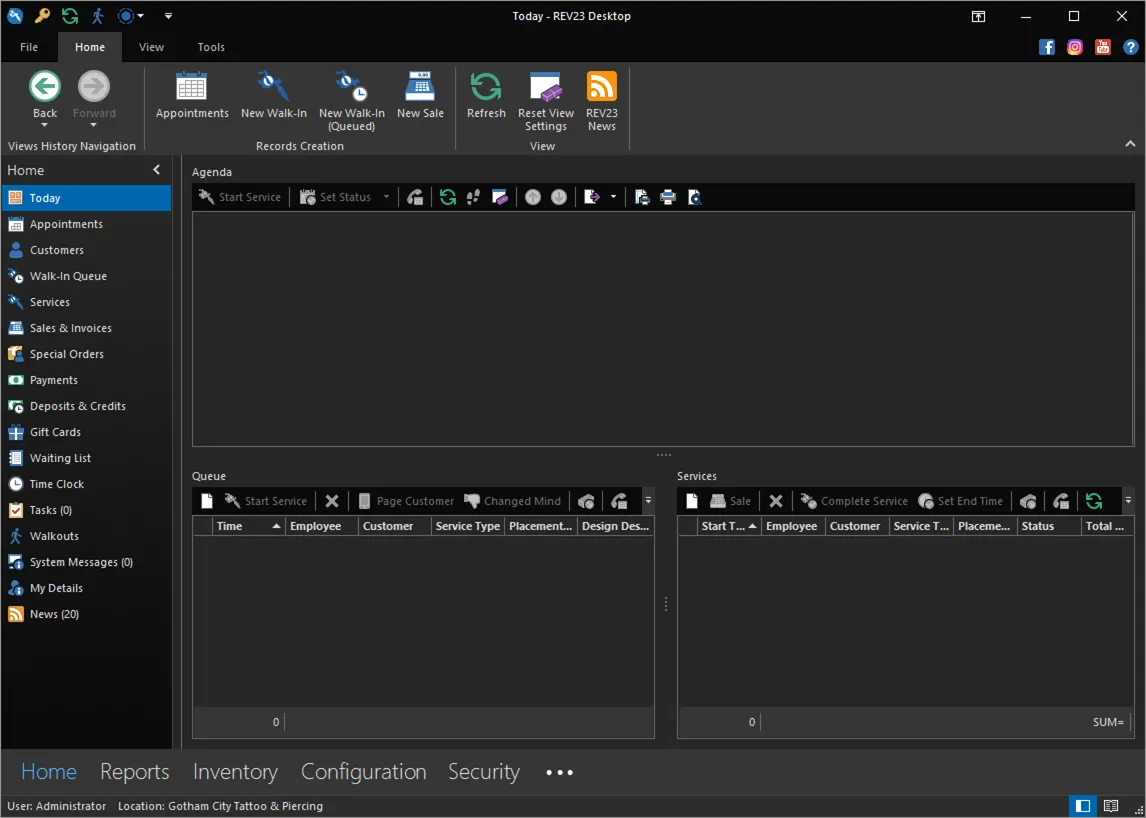Open Walk-In Queue in the sidebar

[x=86, y=276]
